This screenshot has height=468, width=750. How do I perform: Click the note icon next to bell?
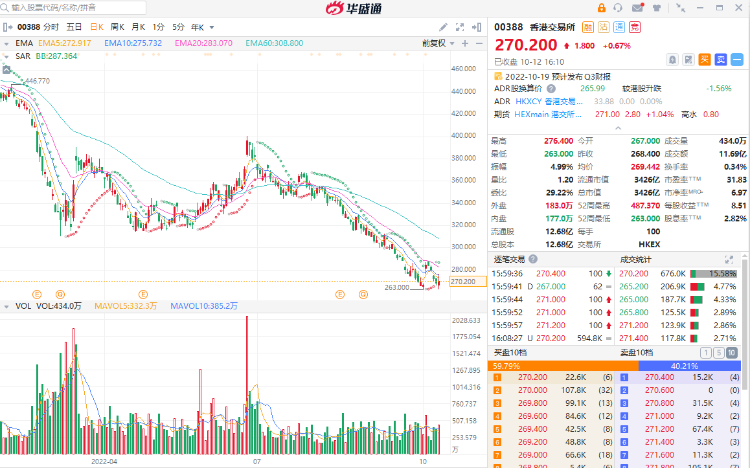[688, 60]
